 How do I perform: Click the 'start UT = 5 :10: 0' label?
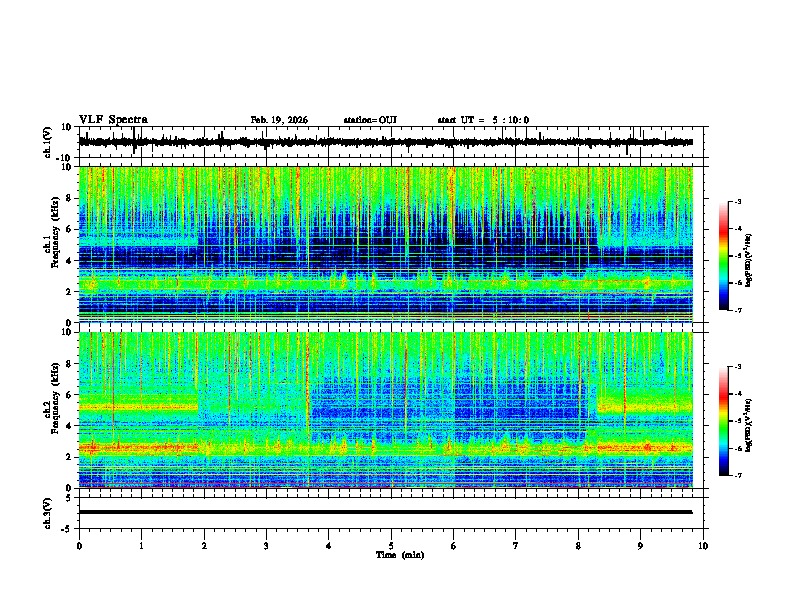pos(483,120)
